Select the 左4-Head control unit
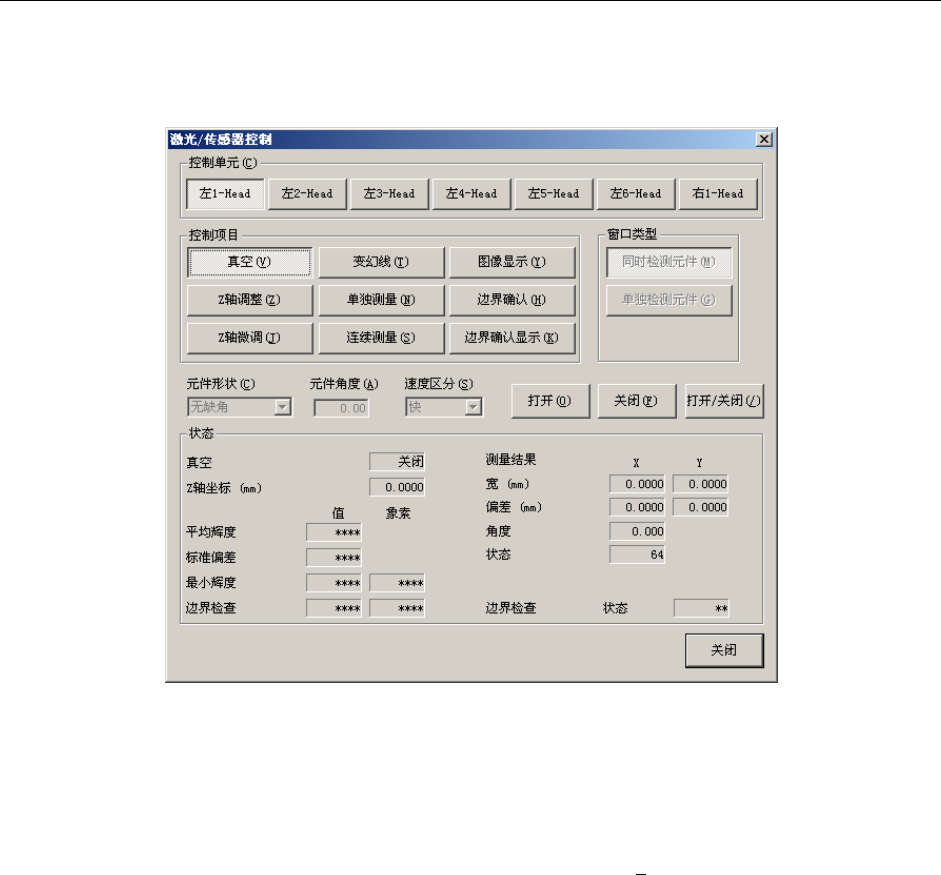941x875 pixels. pyautogui.click(x=472, y=194)
